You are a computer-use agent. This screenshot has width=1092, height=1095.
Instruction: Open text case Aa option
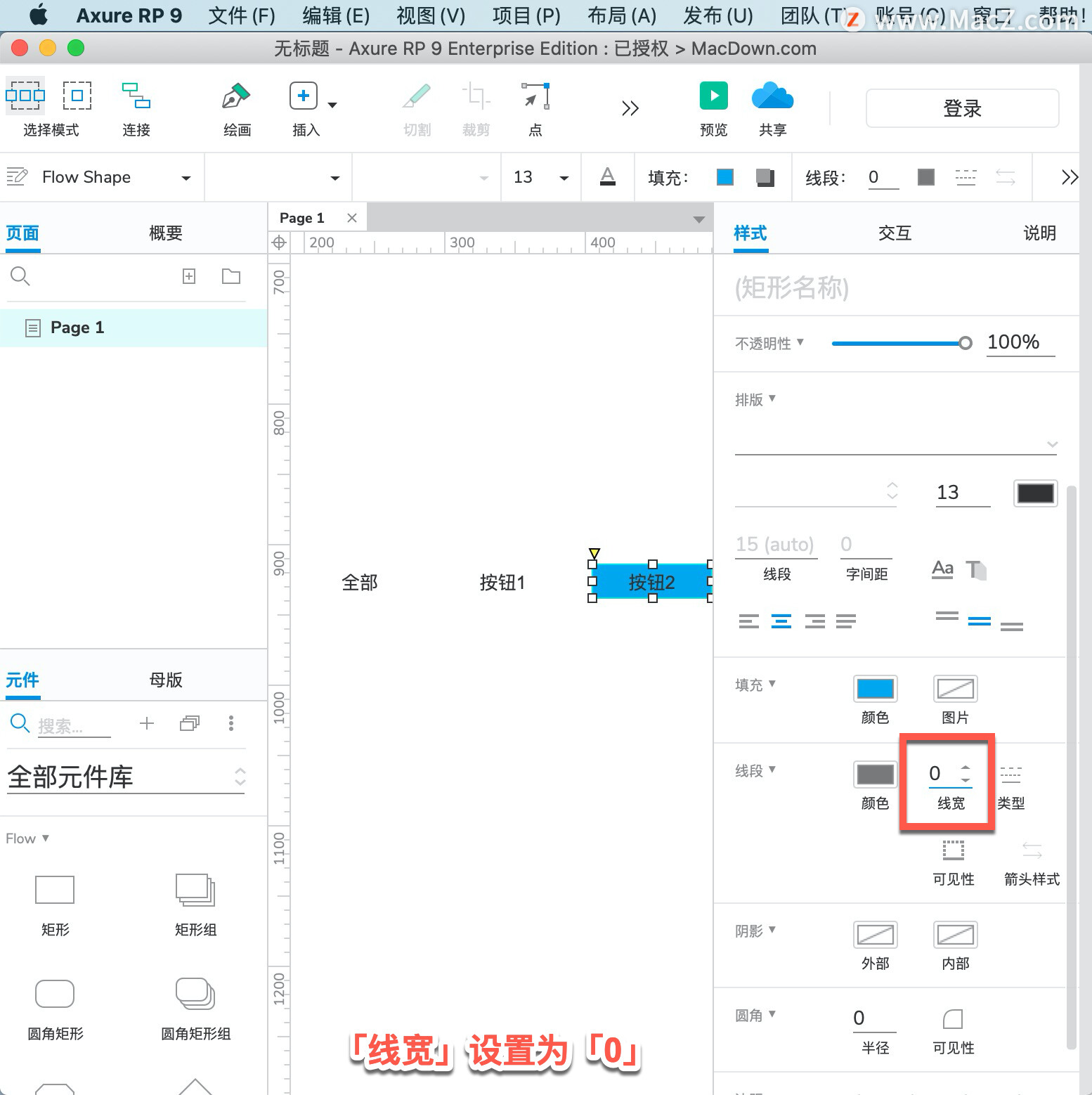943,569
